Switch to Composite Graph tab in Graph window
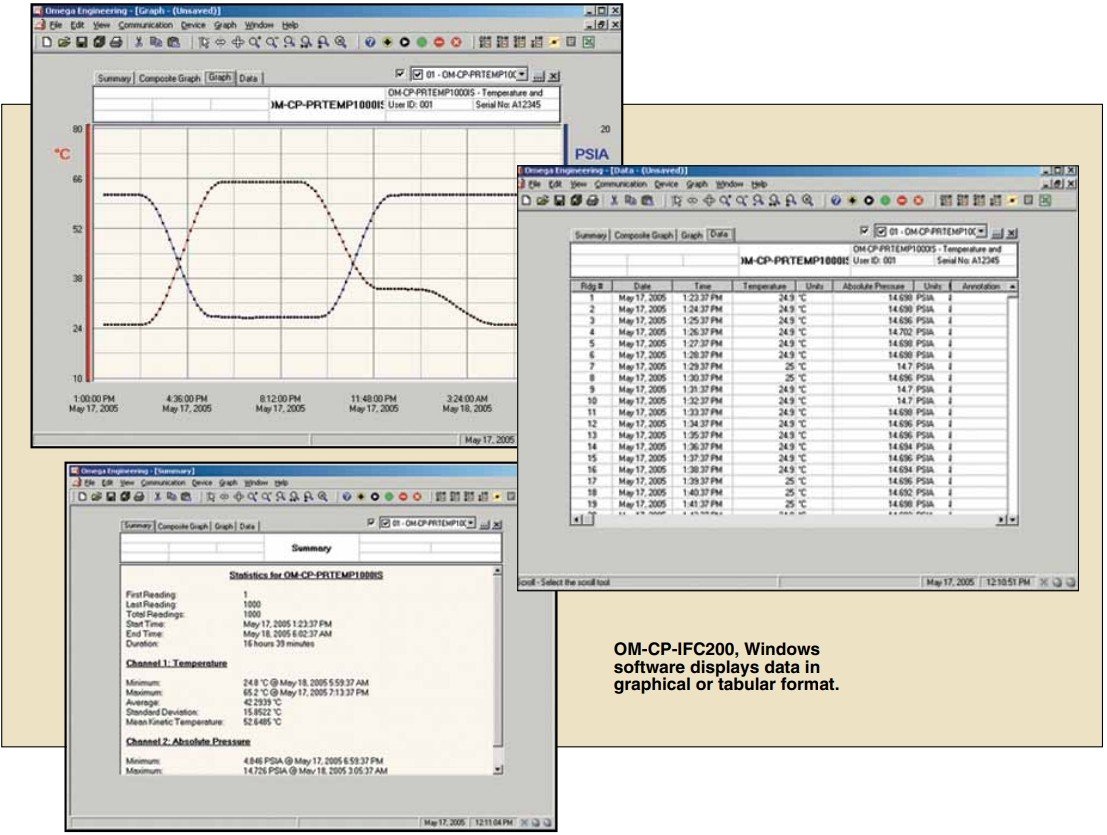 (169, 78)
